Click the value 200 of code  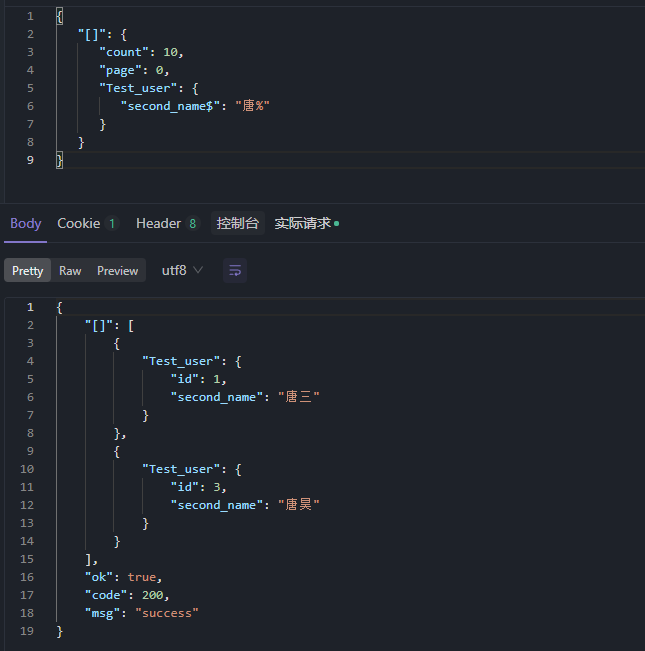152,595
